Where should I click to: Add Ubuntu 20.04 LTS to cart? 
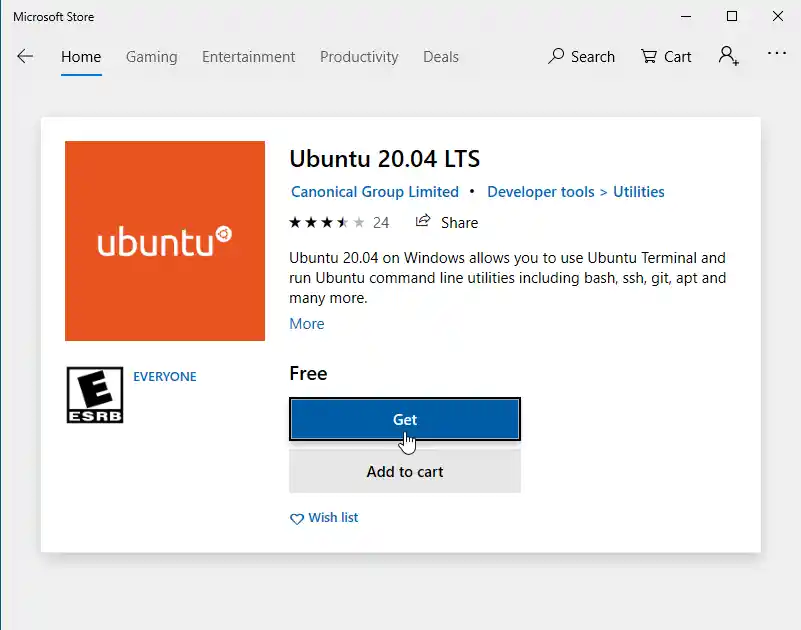click(x=405, y=471)
